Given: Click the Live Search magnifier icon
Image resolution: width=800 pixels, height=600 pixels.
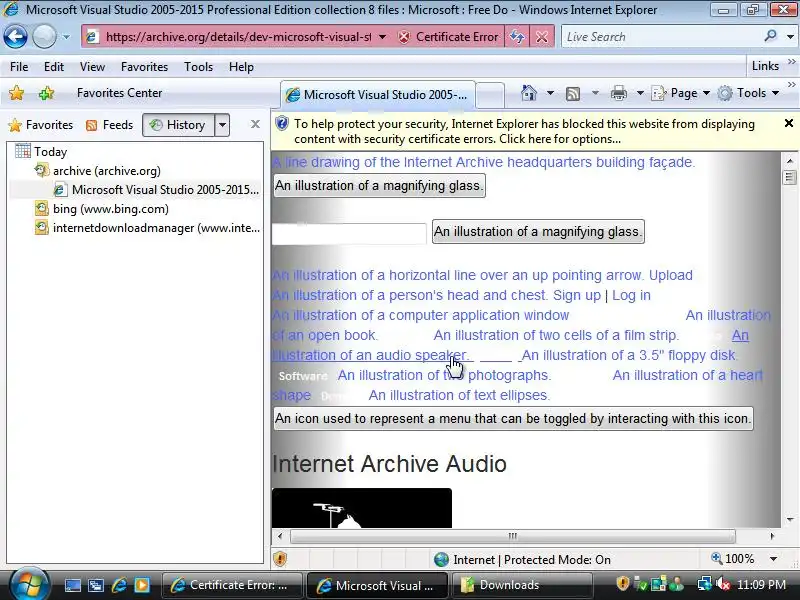Looking at the screenshot, I should click(x=770, y=36).
